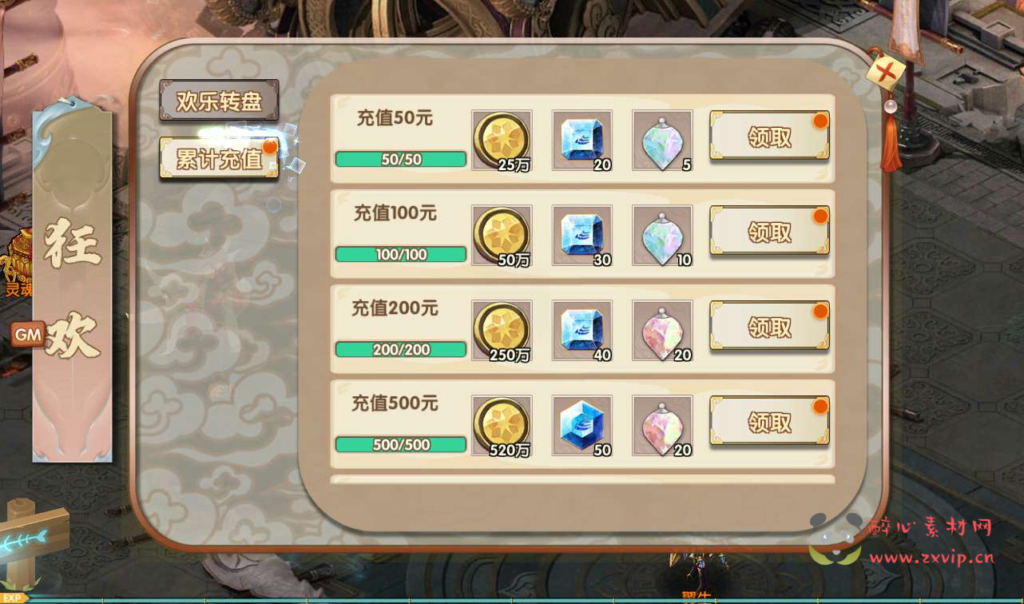
Task: Select the blue gem icon with quantity 40
Action: click(x=582, y=330)
